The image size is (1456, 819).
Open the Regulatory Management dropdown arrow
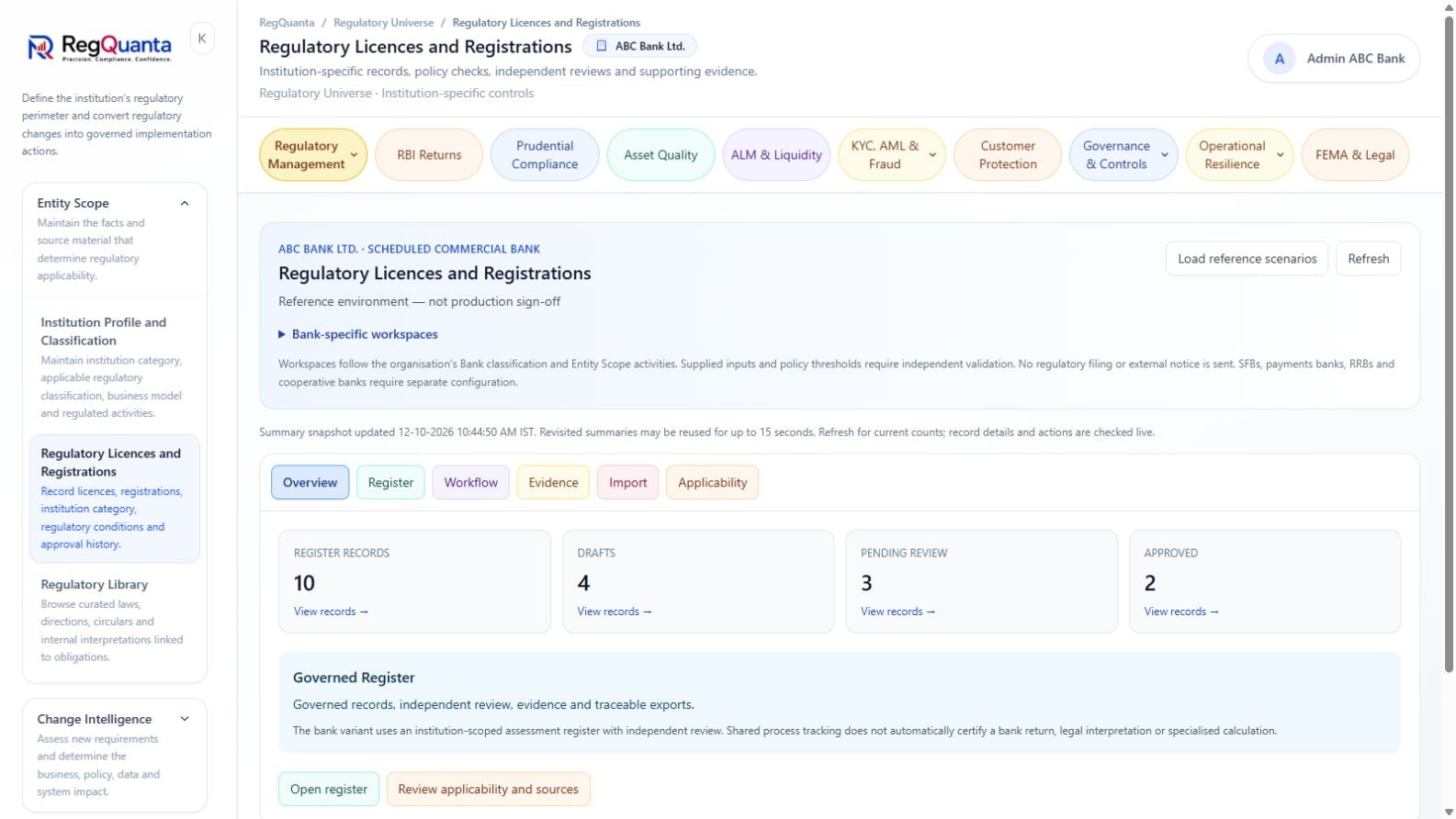[354, 155]
